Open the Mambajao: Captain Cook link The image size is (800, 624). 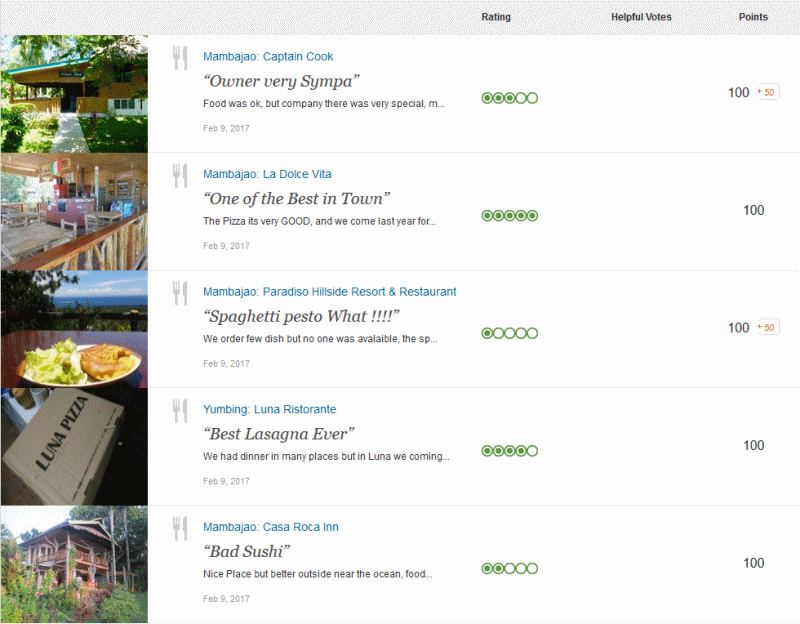pos(268,57)
